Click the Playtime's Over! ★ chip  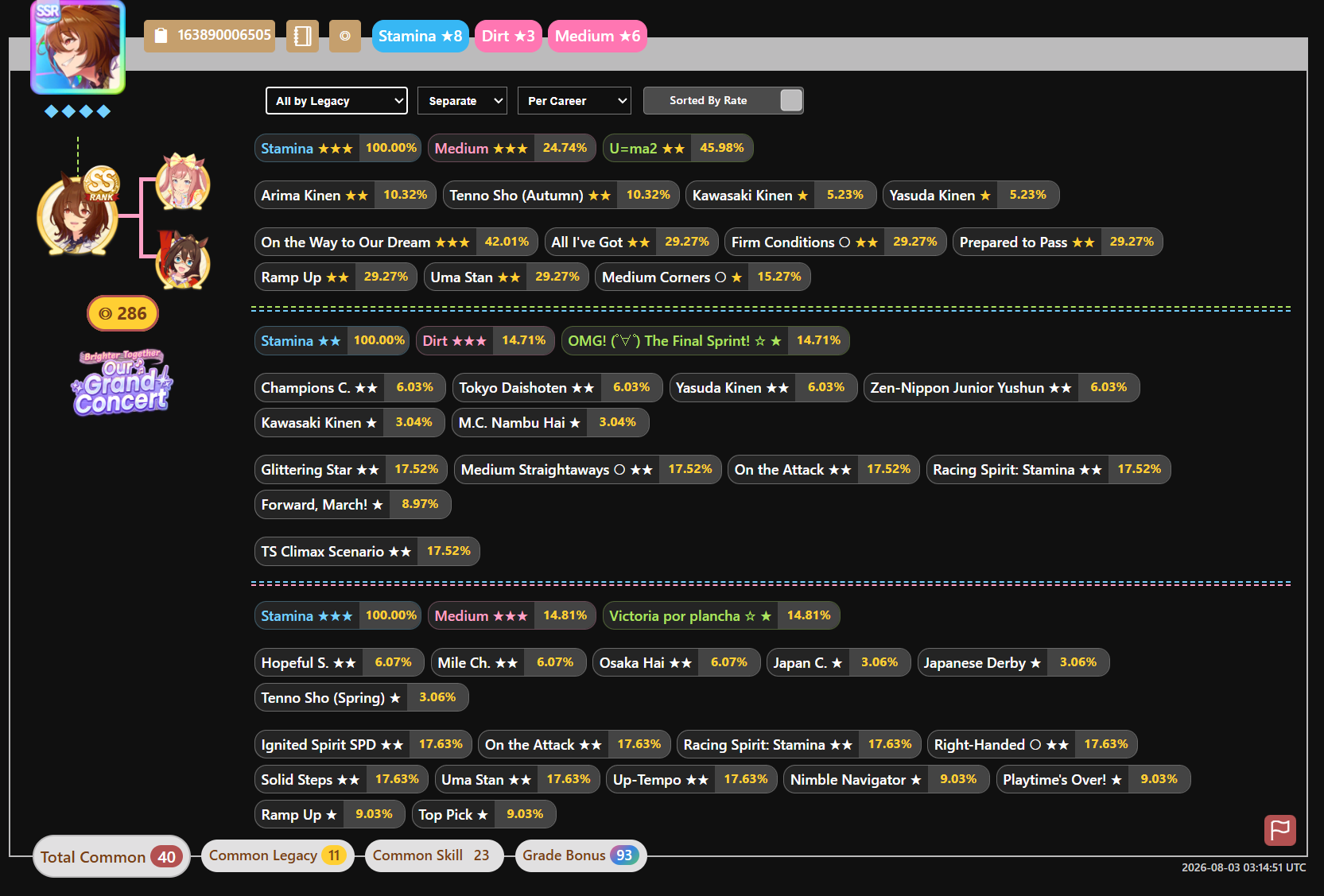pos(1093,779)
